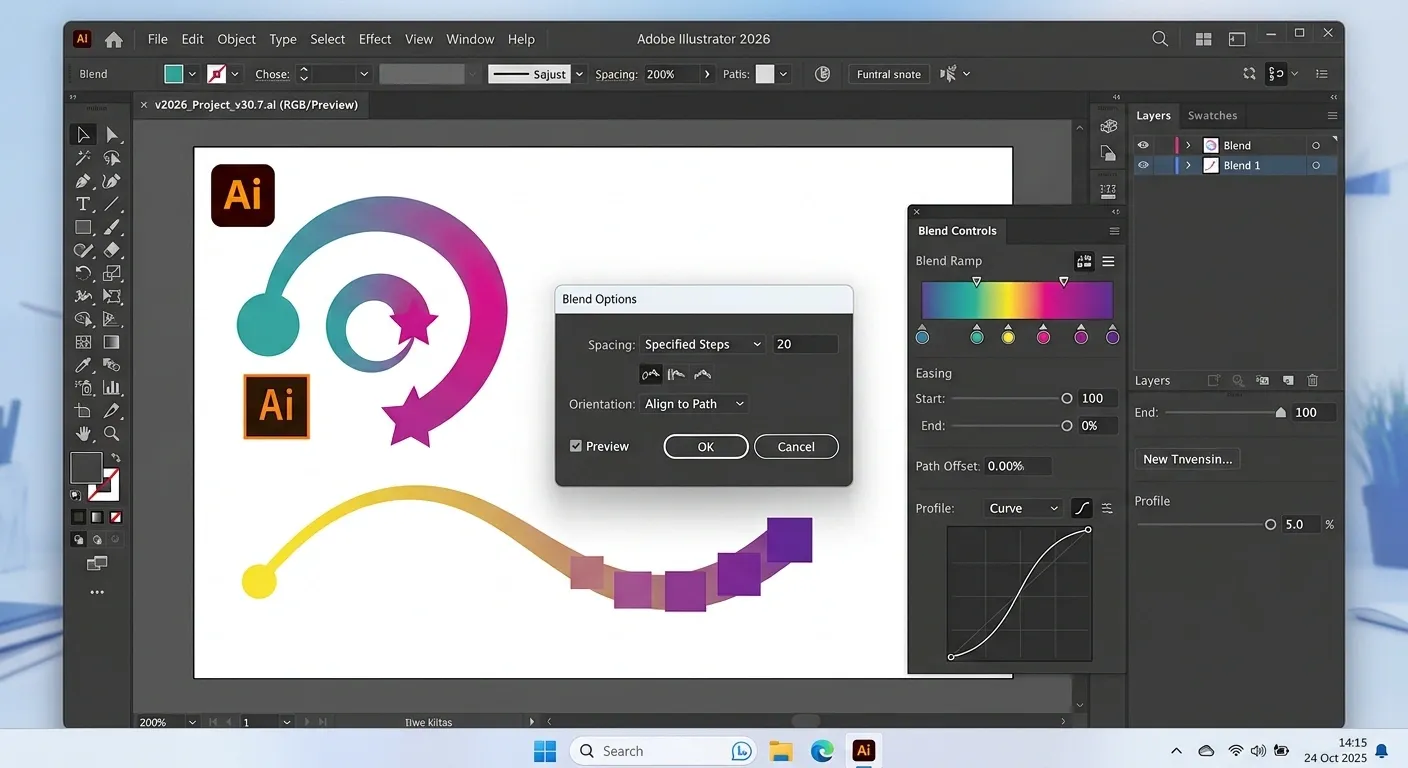Expand the Blend layer chevron

pos(1188,145)
